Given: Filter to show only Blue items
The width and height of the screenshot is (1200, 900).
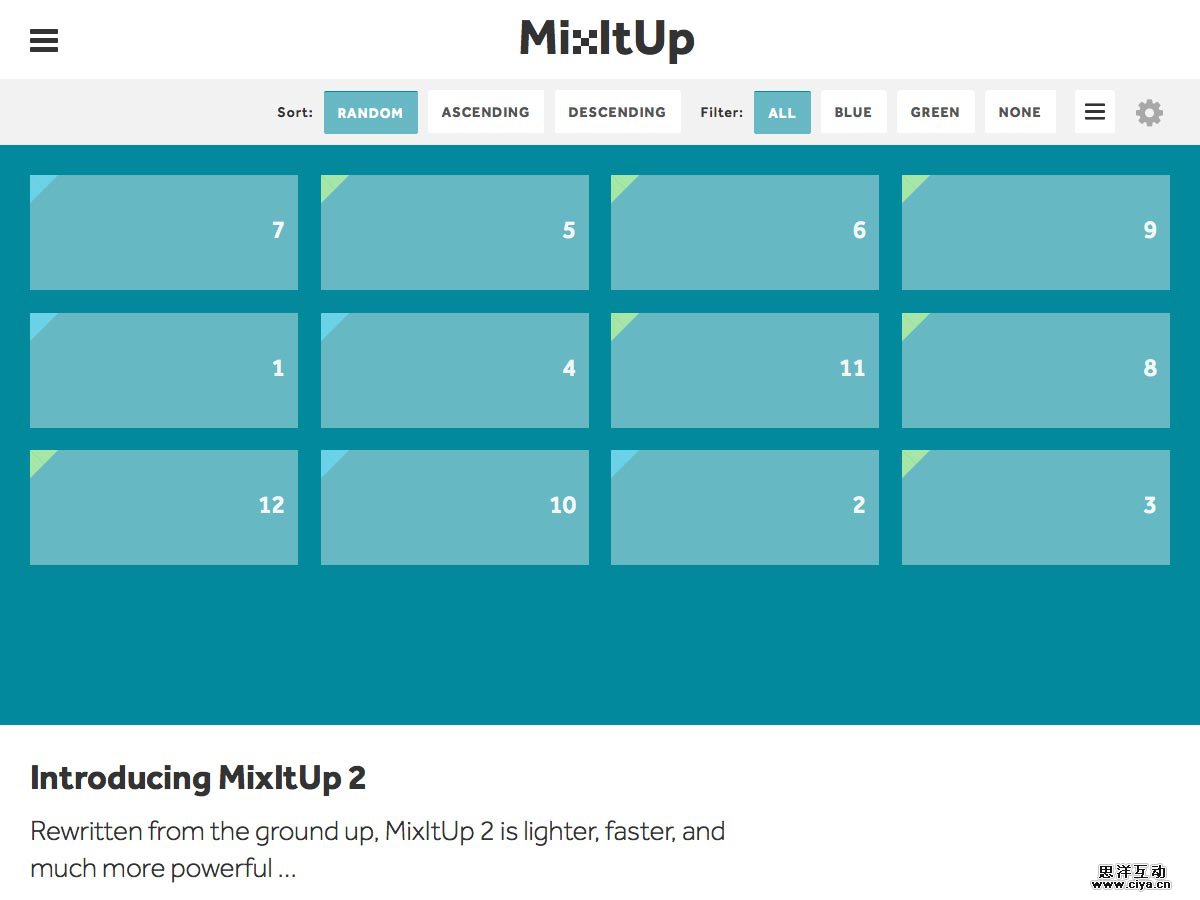Looking at the screenshot, I should point(853,112).
